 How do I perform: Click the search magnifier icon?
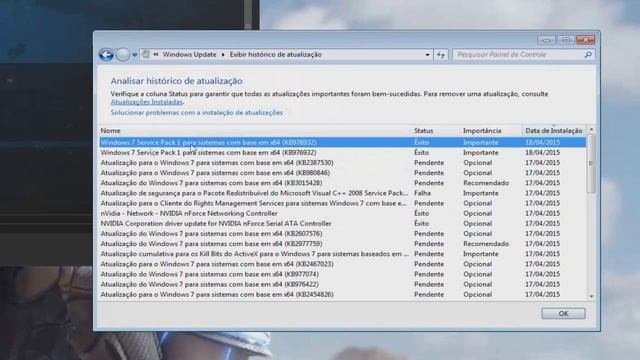point(588,54)
